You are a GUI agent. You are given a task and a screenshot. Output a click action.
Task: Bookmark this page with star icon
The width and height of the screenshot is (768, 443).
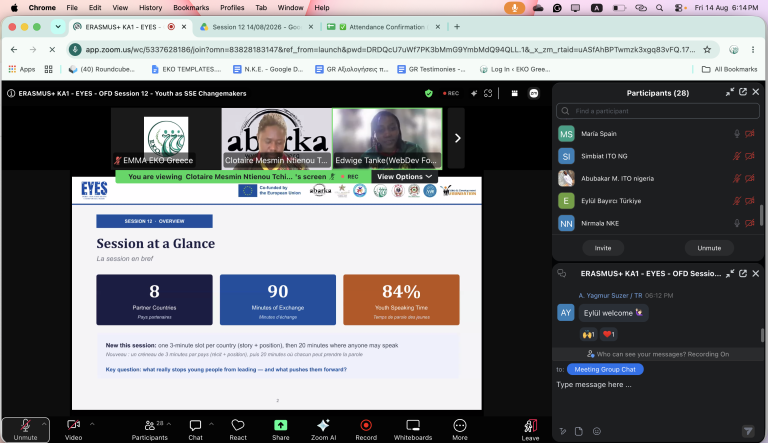coord(707,49)
